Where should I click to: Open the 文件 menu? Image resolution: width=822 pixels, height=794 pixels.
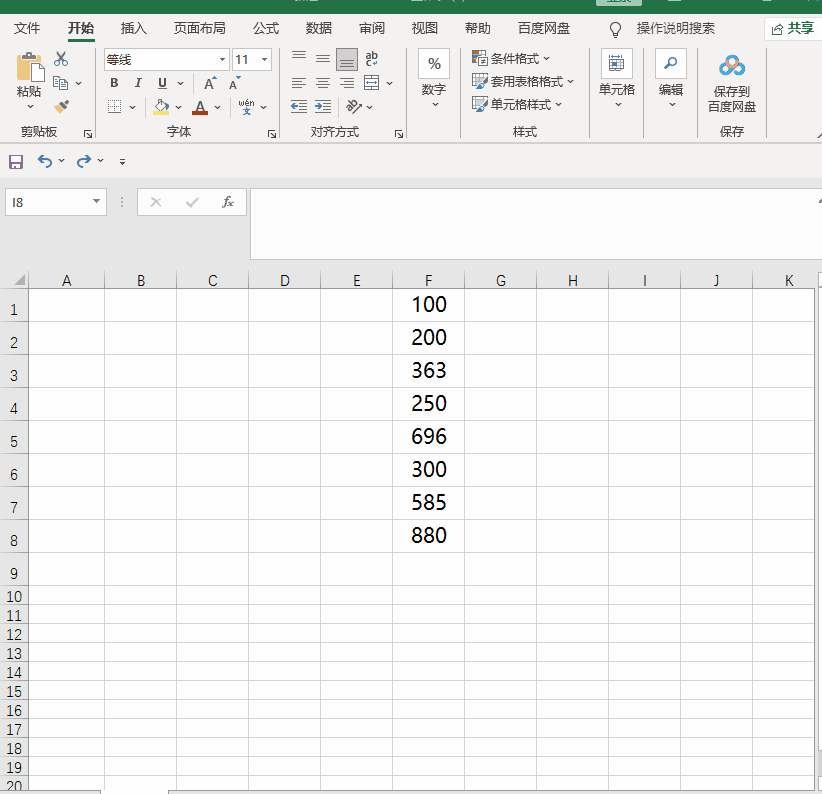(x=27, y=28)
